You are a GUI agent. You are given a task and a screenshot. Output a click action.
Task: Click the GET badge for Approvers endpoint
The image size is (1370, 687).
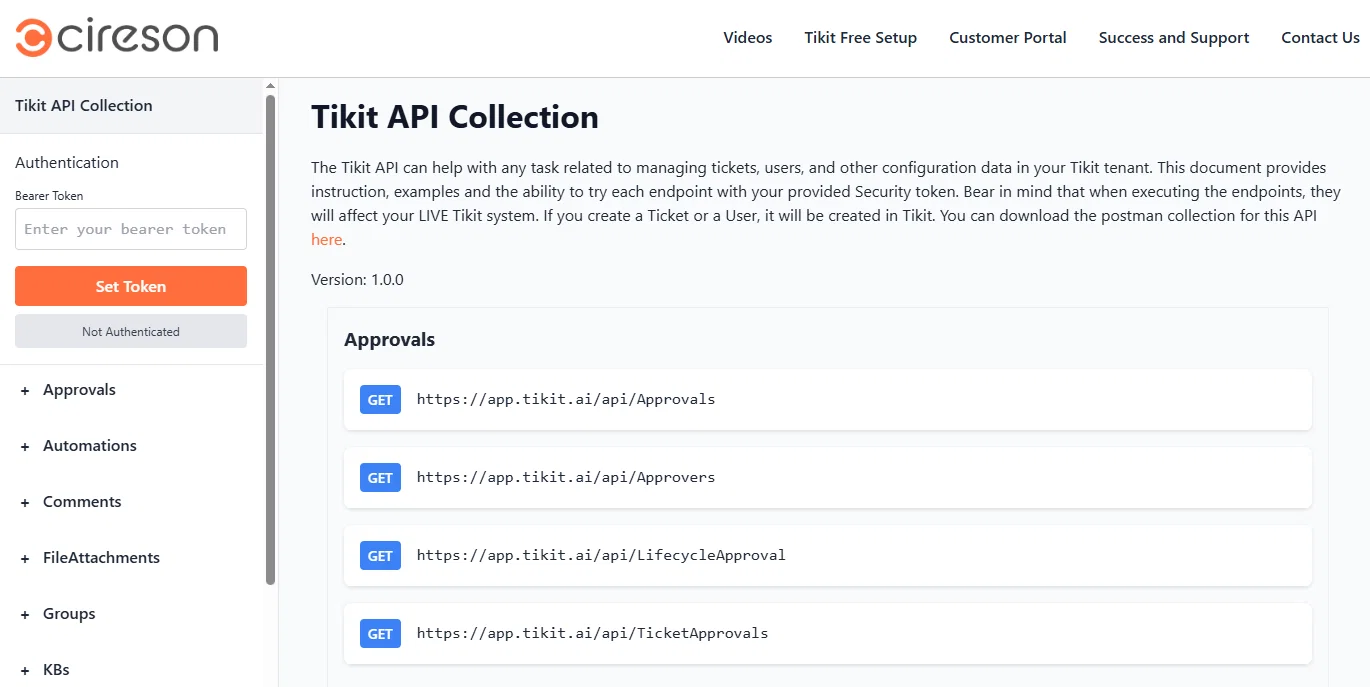pos(380,478)
